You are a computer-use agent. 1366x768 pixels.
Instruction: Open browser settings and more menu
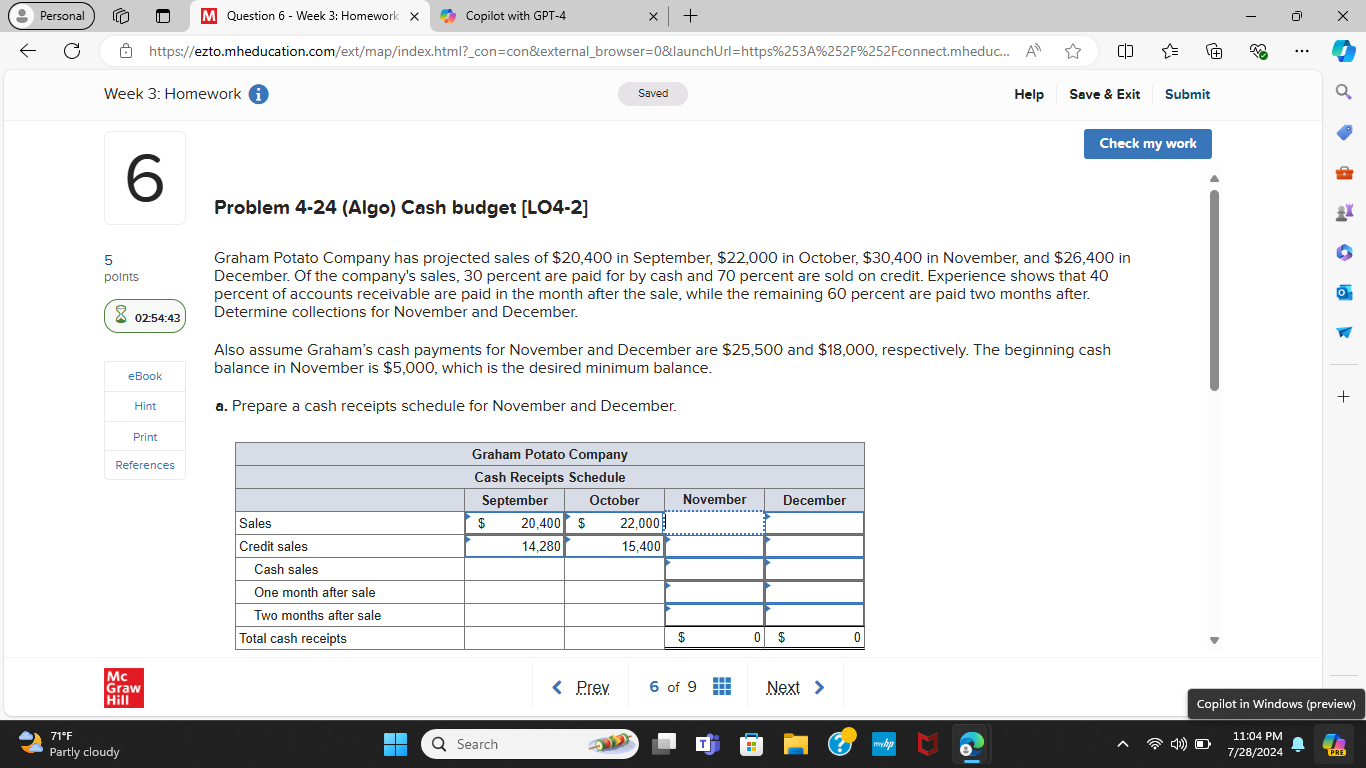click(1301, 52)
